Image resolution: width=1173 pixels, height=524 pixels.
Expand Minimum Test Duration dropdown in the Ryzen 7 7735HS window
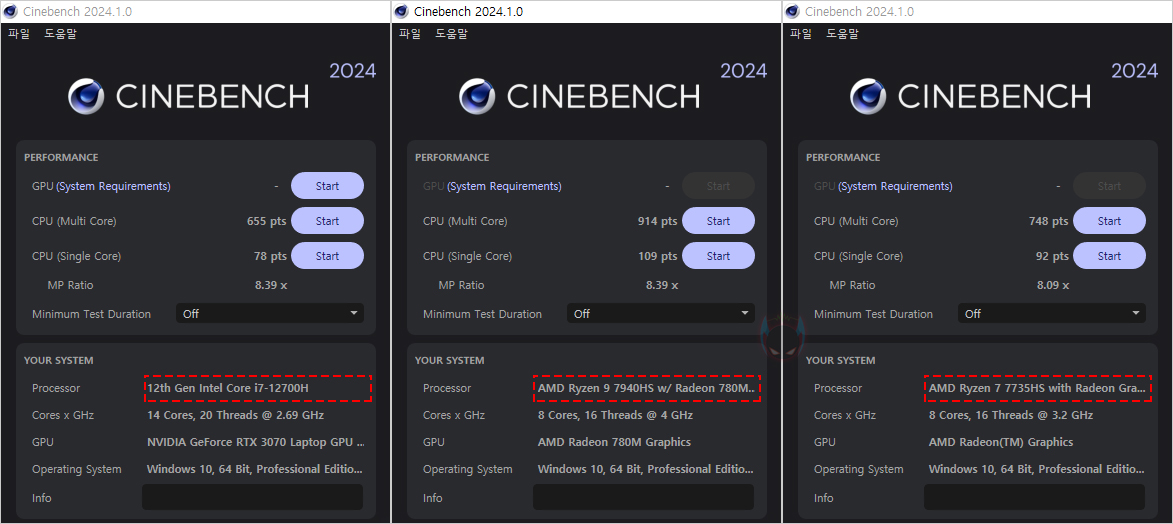(x=1052, y=314)
